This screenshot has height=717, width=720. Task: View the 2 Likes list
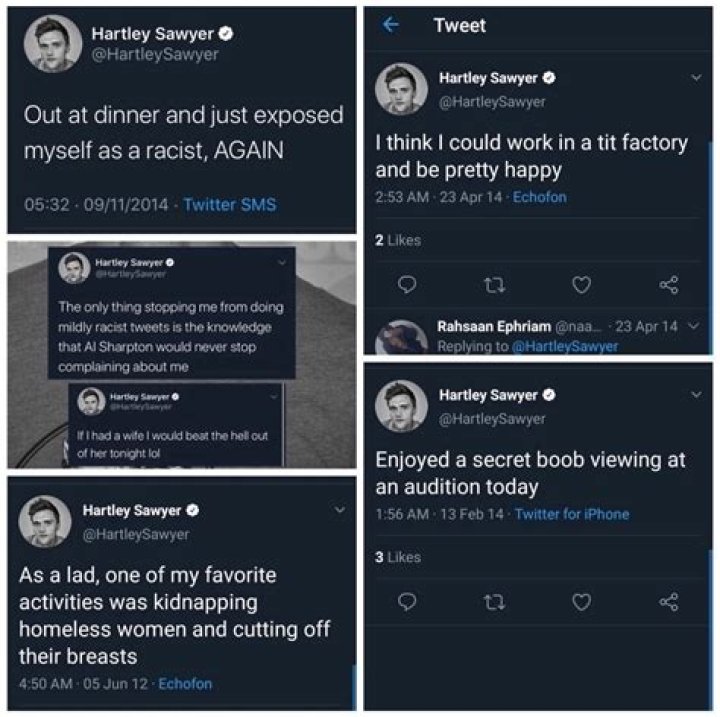(x=398, y=240)
